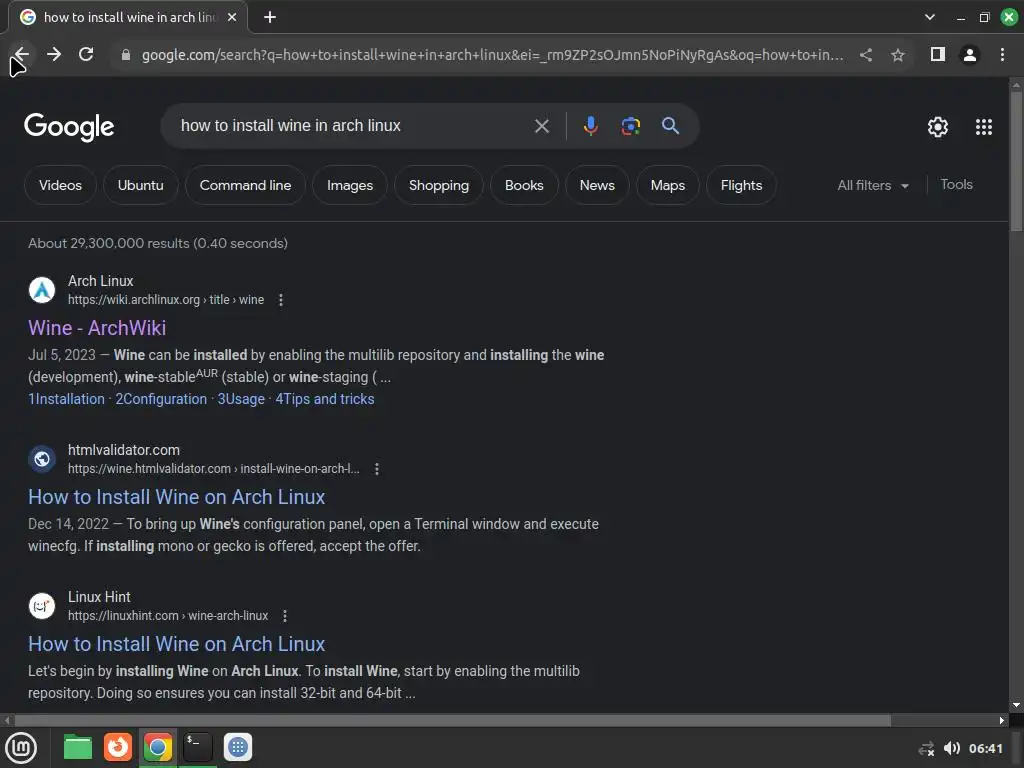Open the Google apps grid

[984, 127]
